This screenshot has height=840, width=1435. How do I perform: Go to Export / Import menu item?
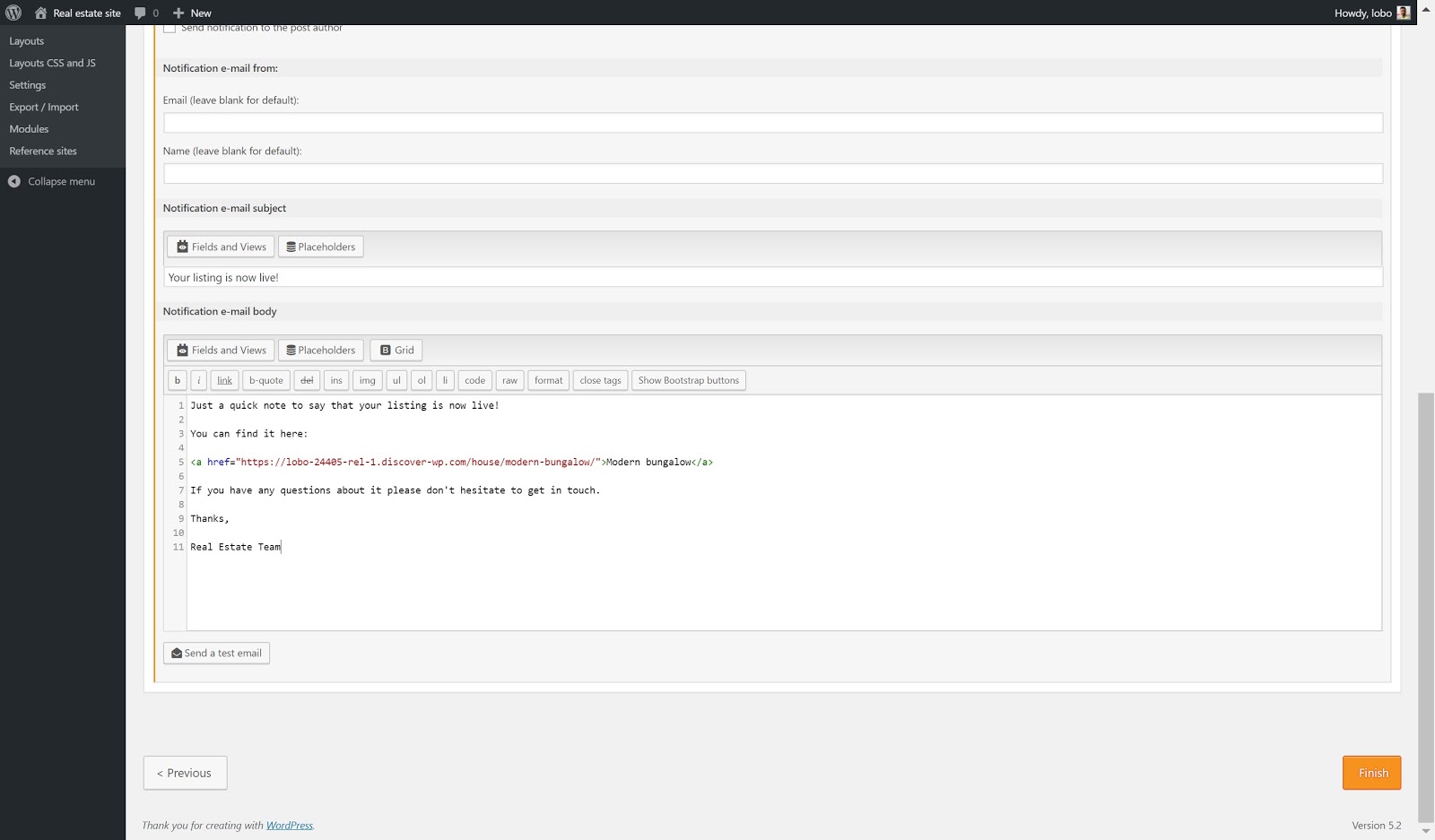pyautogui.click(x=44, y=107)
